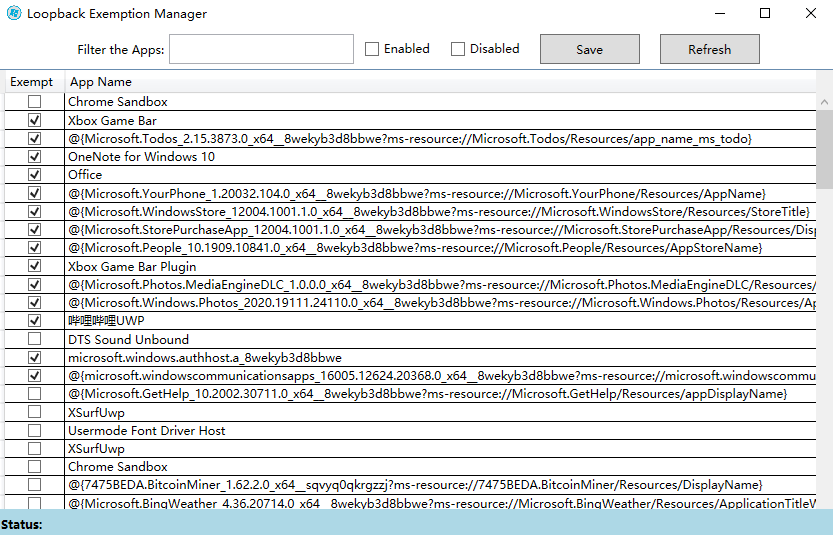Check the Microsoft.GetHelp exemption checkbox
The width and height of the screenshot is (833, 535).
pos(35,394)
